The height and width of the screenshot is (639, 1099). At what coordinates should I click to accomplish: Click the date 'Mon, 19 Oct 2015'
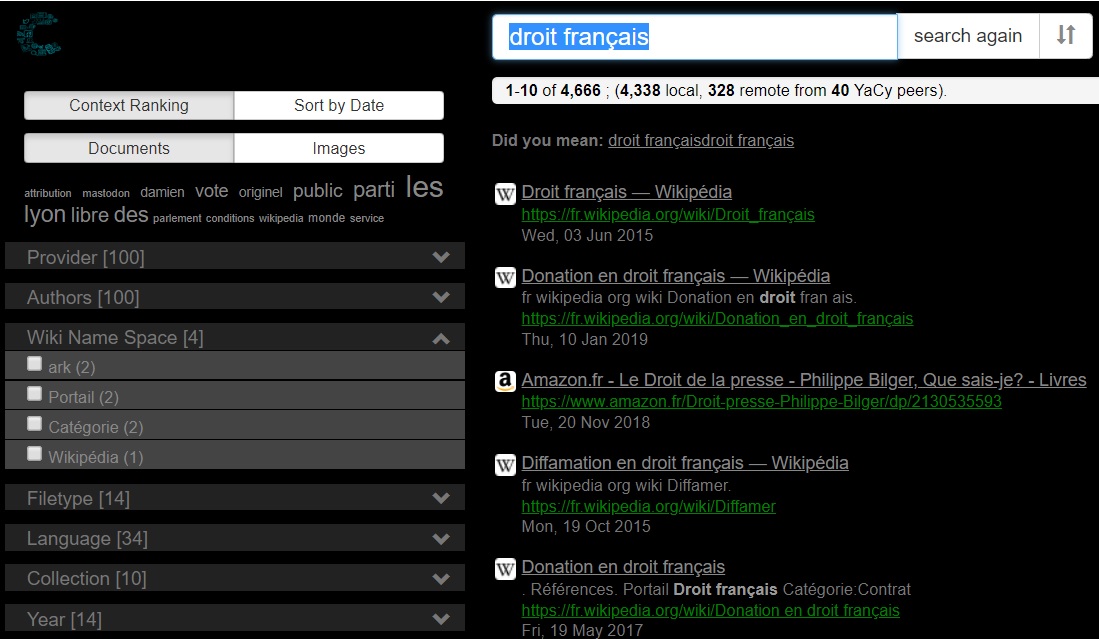[586, 526]
